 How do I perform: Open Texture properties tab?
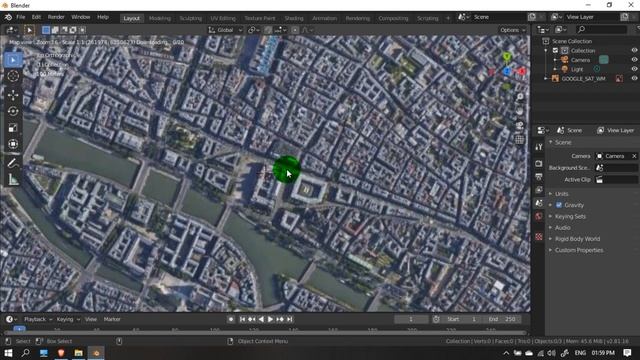point(539,236)
